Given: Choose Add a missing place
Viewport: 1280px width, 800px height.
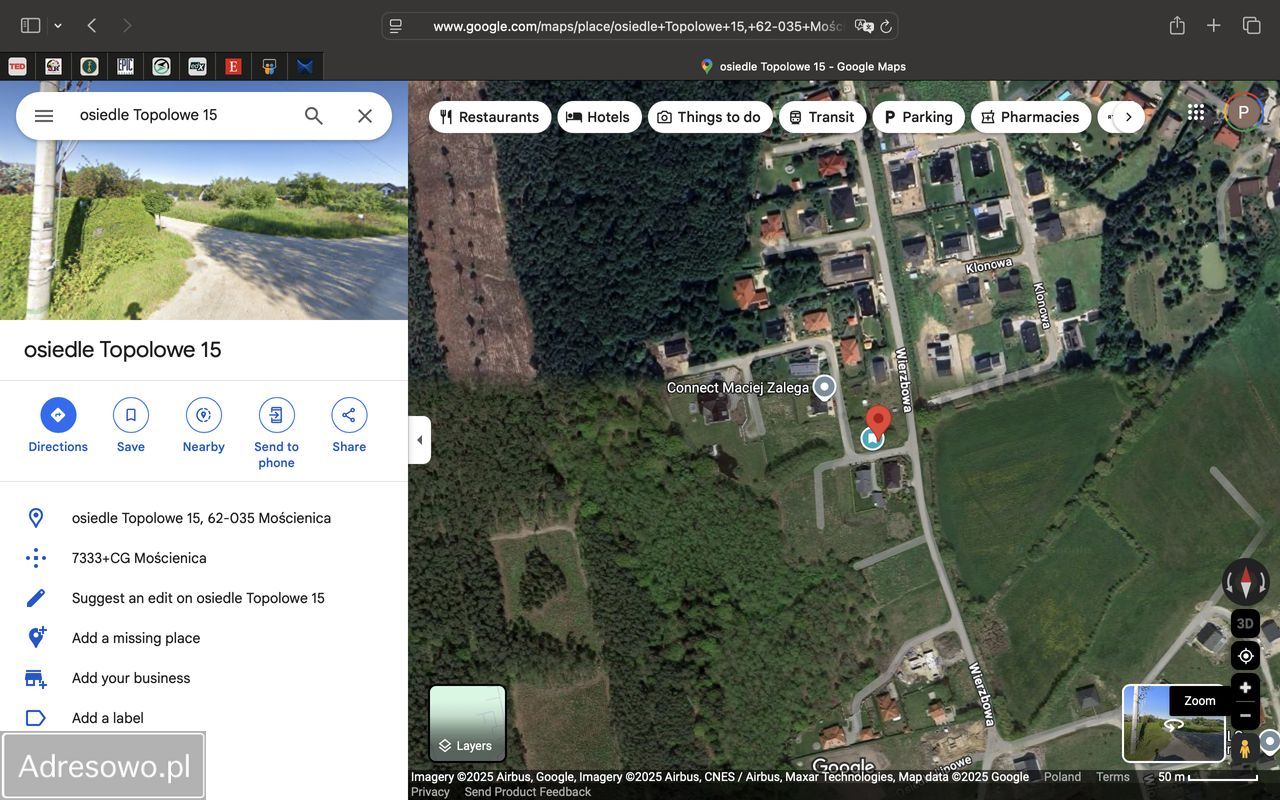Looking at the screenshot, I should [x=204, y=638].
